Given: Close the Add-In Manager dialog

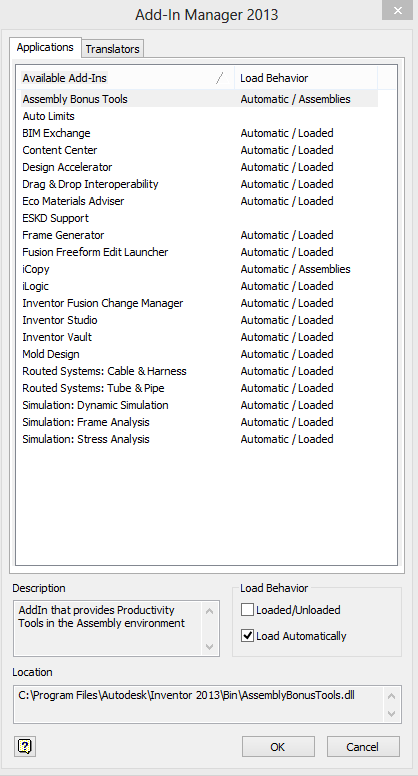Looking at the screenshot, I should [397, 10].
